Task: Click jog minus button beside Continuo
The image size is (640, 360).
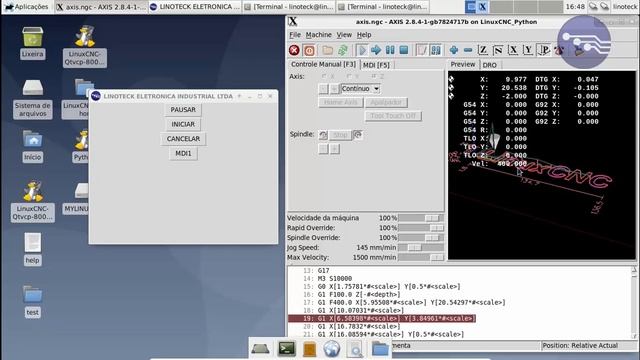Action: (323, 89)
